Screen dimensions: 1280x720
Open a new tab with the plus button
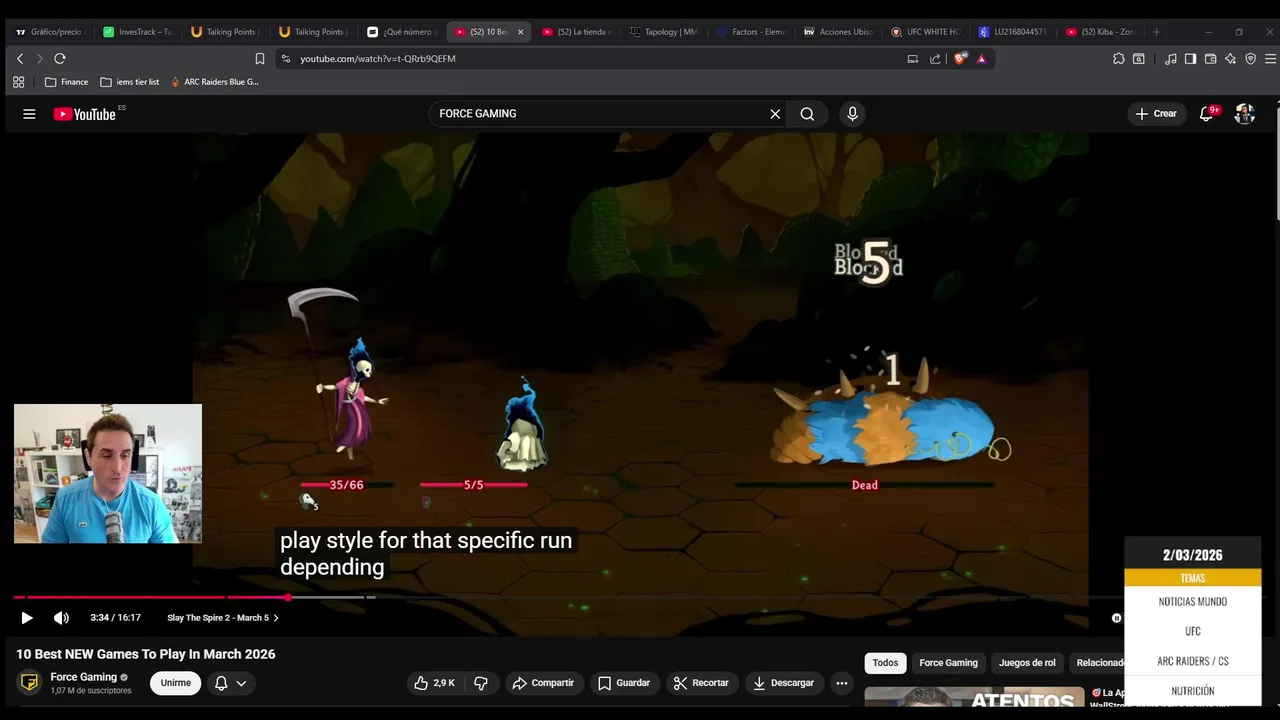click(1156, 32)
